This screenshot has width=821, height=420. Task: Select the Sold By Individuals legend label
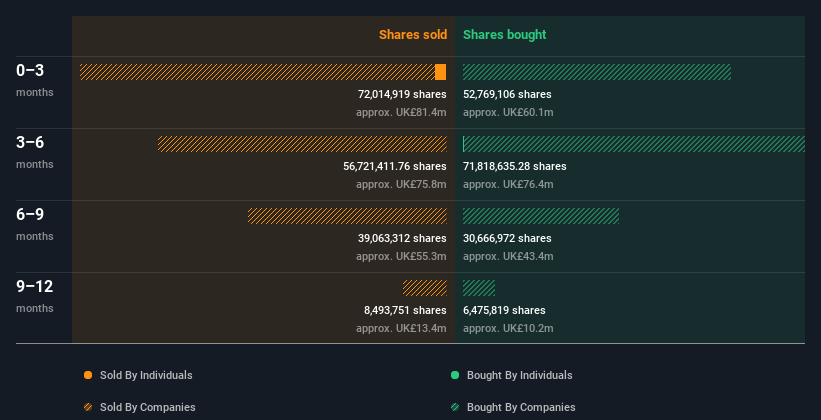(x=146, y=375)
